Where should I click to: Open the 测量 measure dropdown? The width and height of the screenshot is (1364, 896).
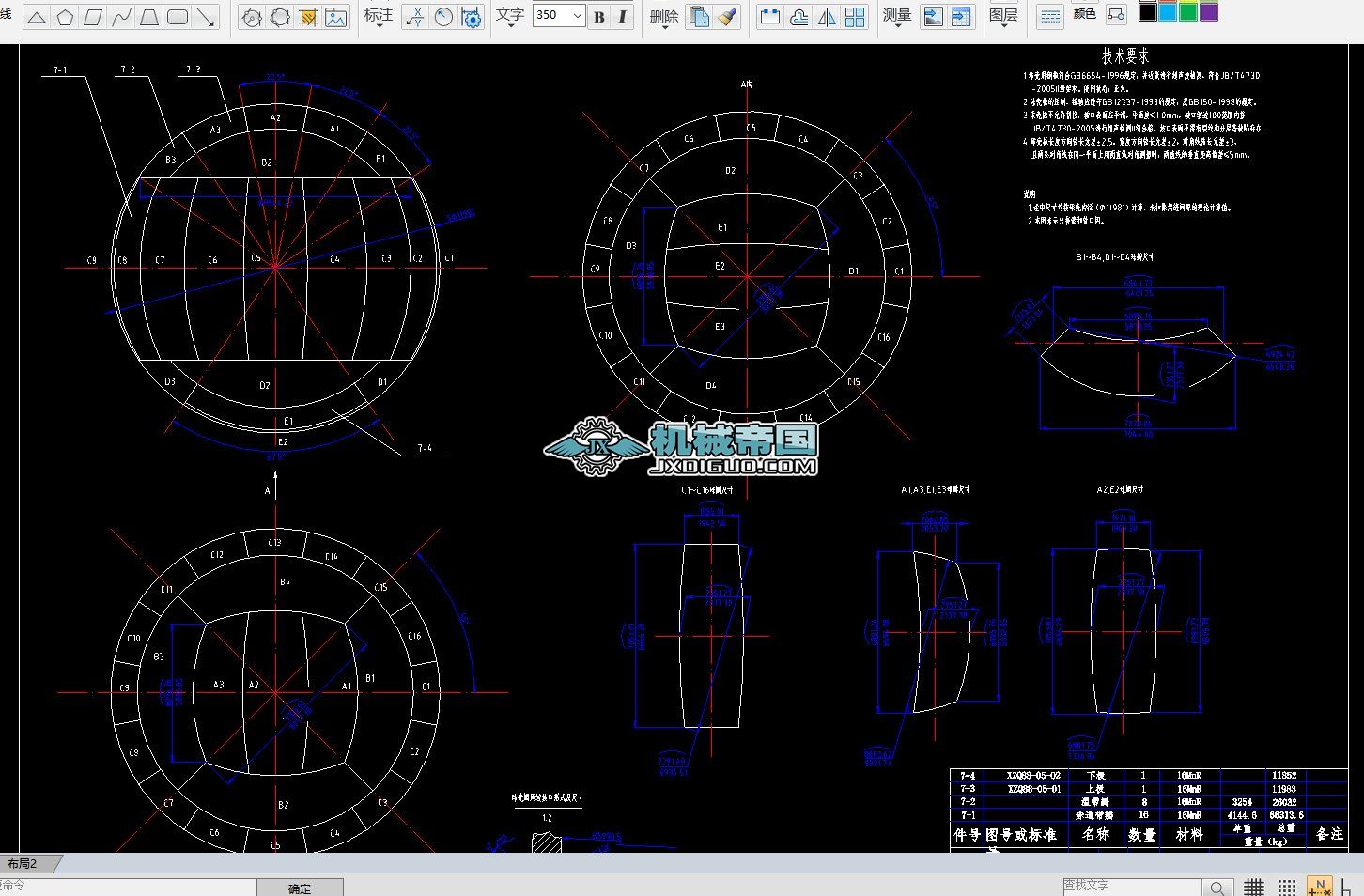tap(897, 17)
